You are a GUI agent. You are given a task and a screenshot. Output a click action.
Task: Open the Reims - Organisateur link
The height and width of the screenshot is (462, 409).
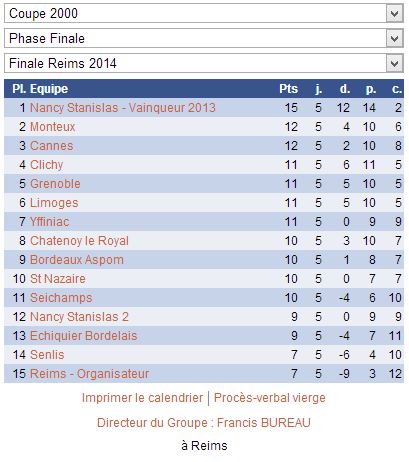[x=89, y=374]
